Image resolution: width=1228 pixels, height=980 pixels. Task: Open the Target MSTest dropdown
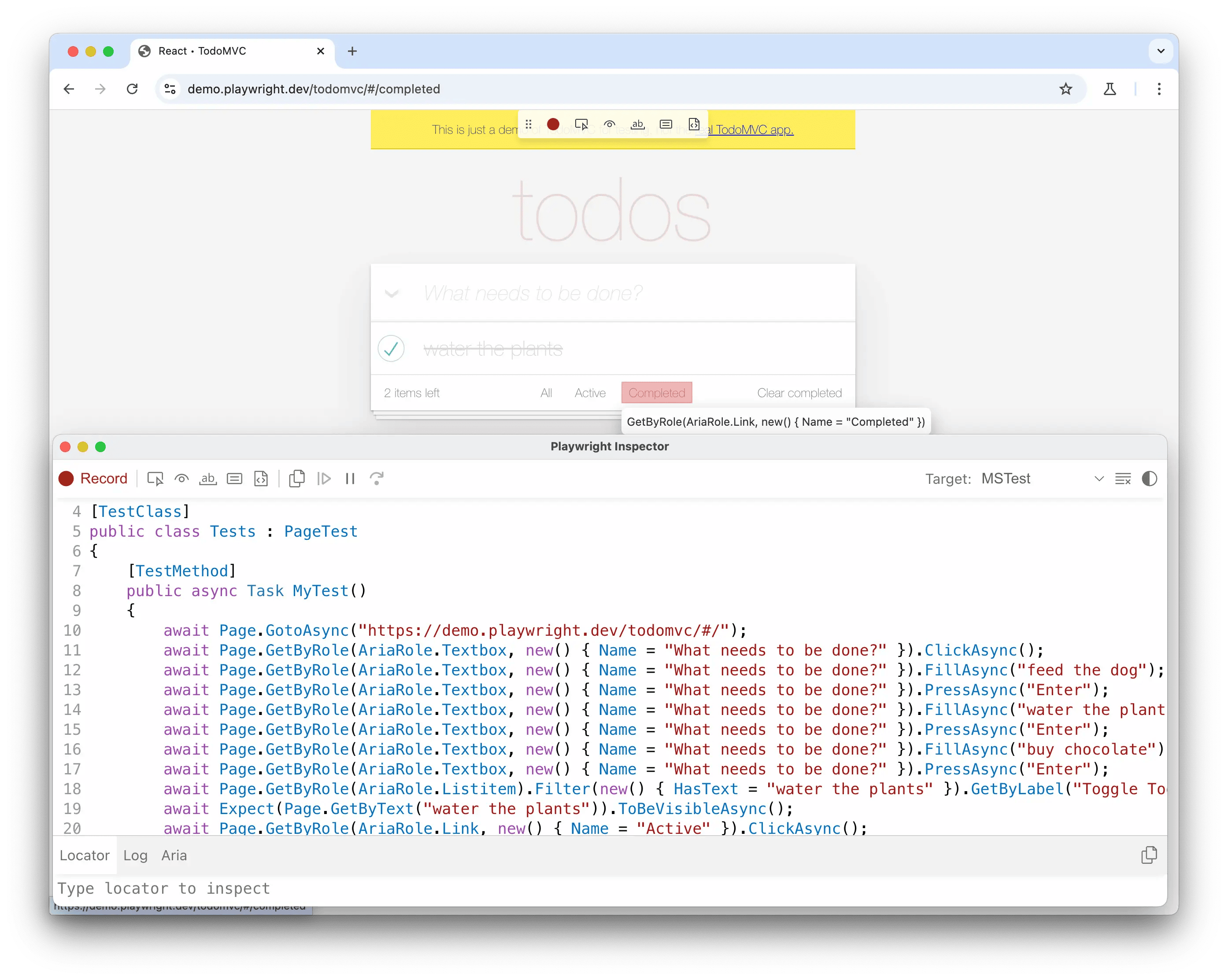(x=1042, y=479)
